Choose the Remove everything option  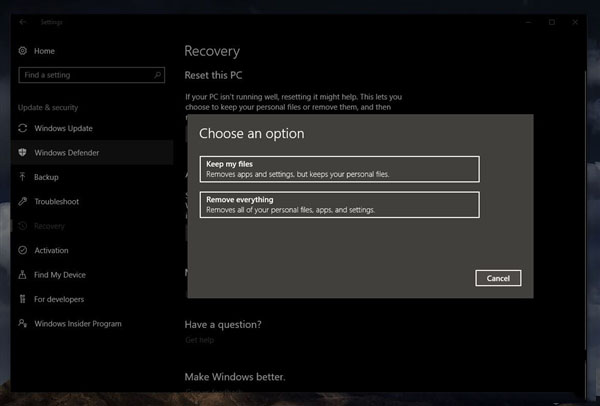pyautogui.click(x=339, y=204)
